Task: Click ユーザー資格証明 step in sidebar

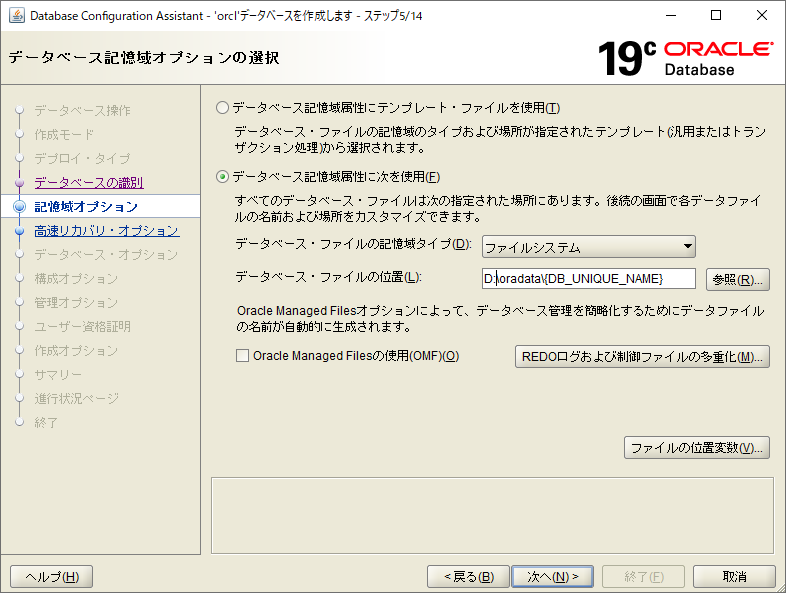Action: (83, 327)
